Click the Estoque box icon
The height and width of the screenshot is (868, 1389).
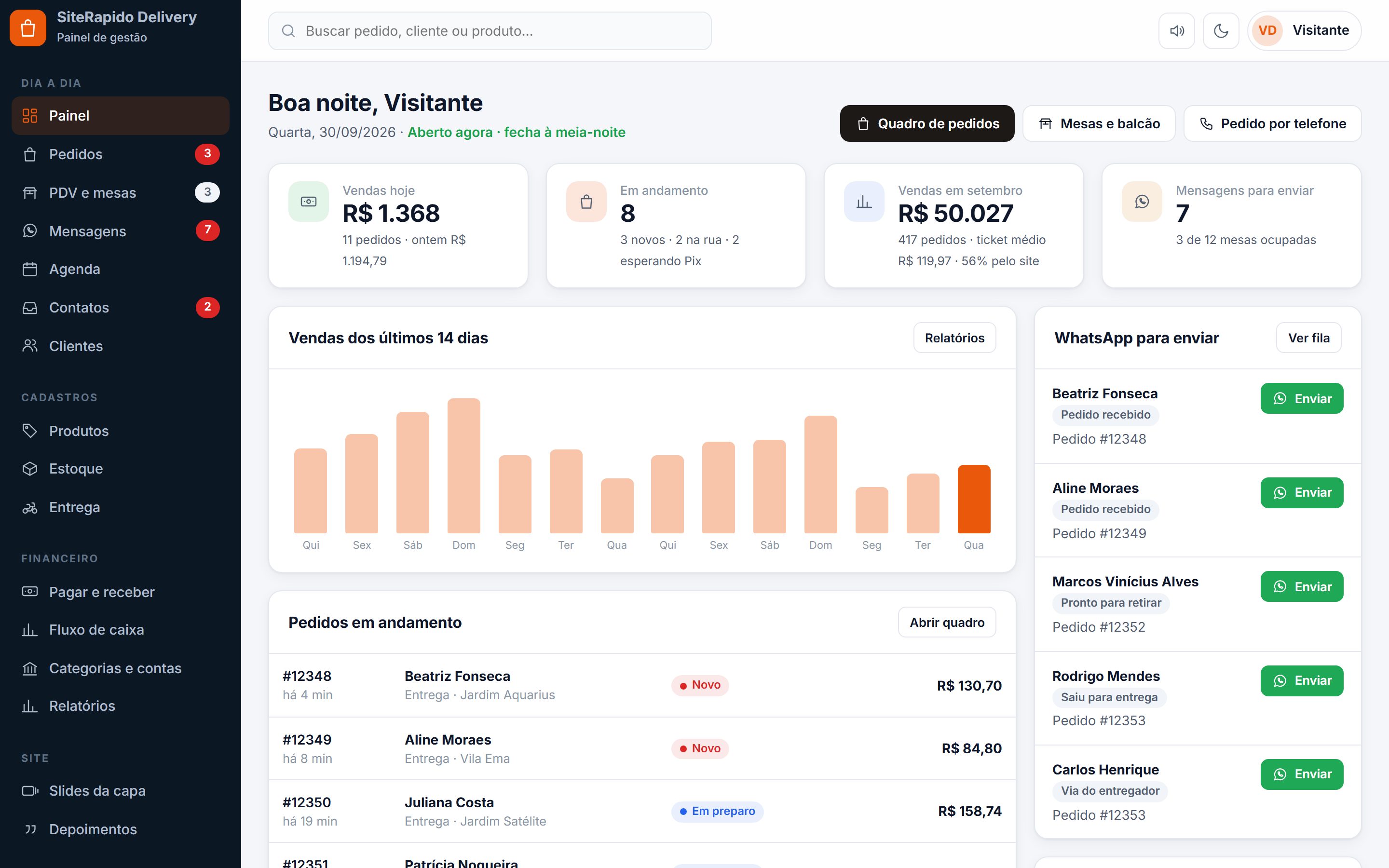[x=30, y=469]
